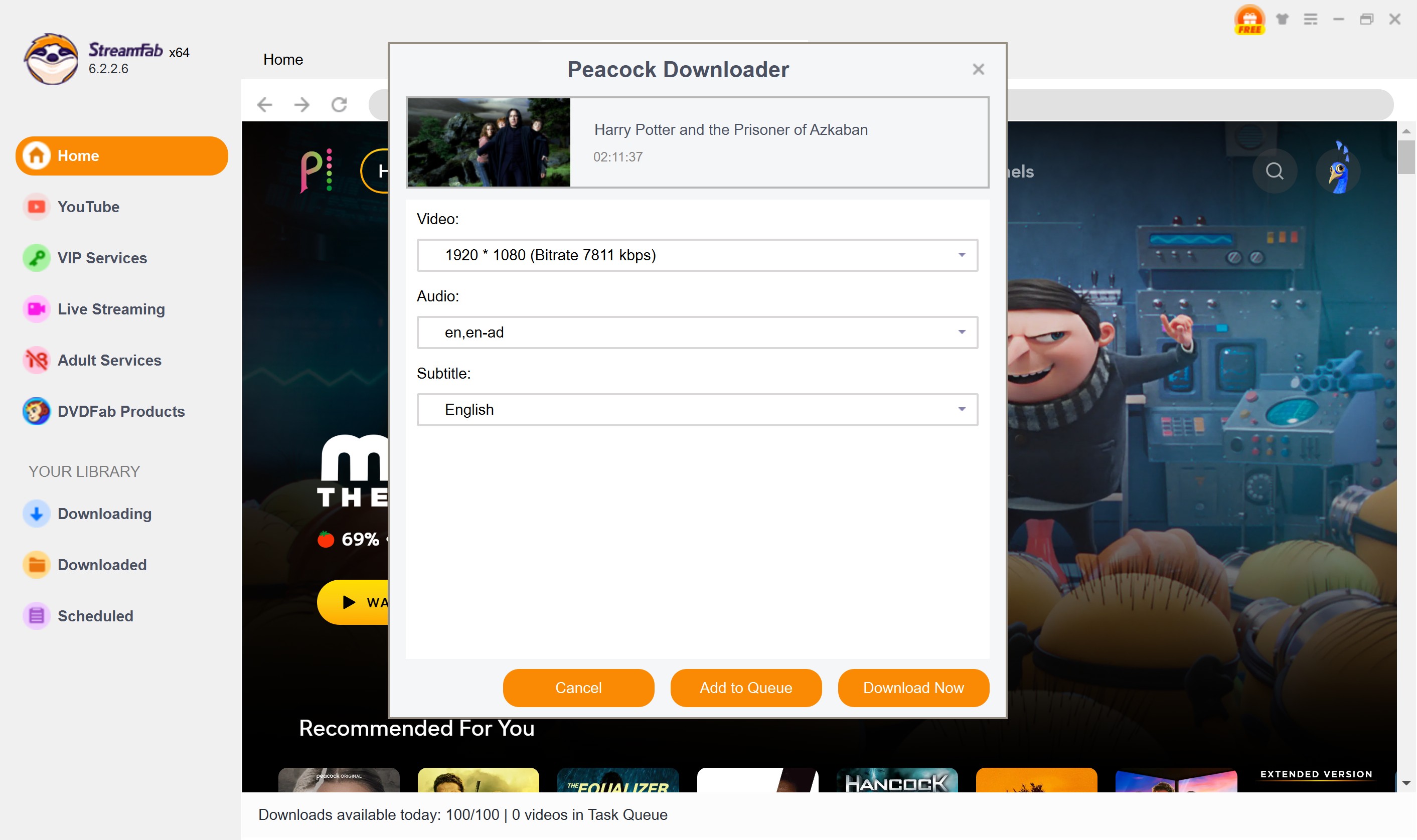Click the Adult Services 18 icon
This screenshot has width=1417, height=840.
pos(37,360)
